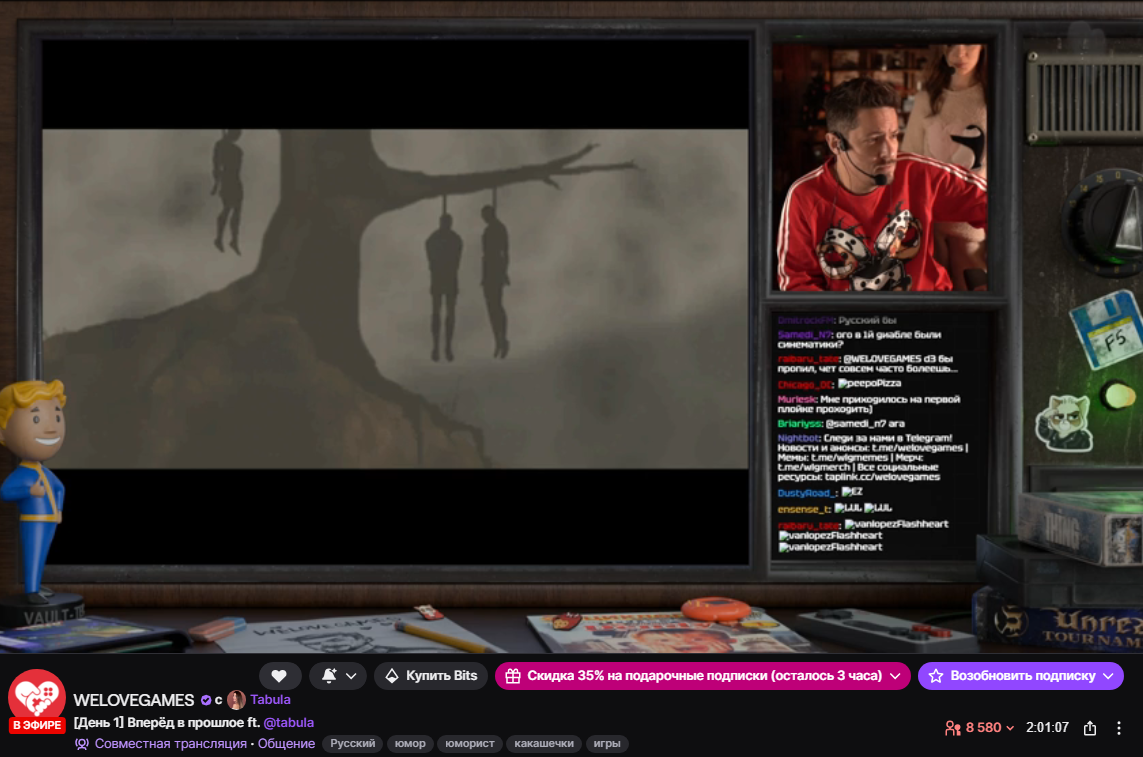The height and width of the screenshot is (757, 1143).
Task: Click the @tabula mention in title
Action: point(289,723)
